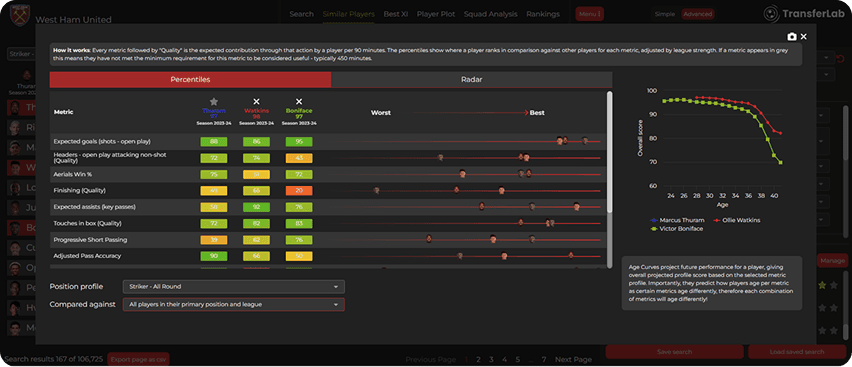Viewport: 852px width, 367px height.
Task: Click Boniface's face marker on Expected goals row
Action: click(585, 141)
